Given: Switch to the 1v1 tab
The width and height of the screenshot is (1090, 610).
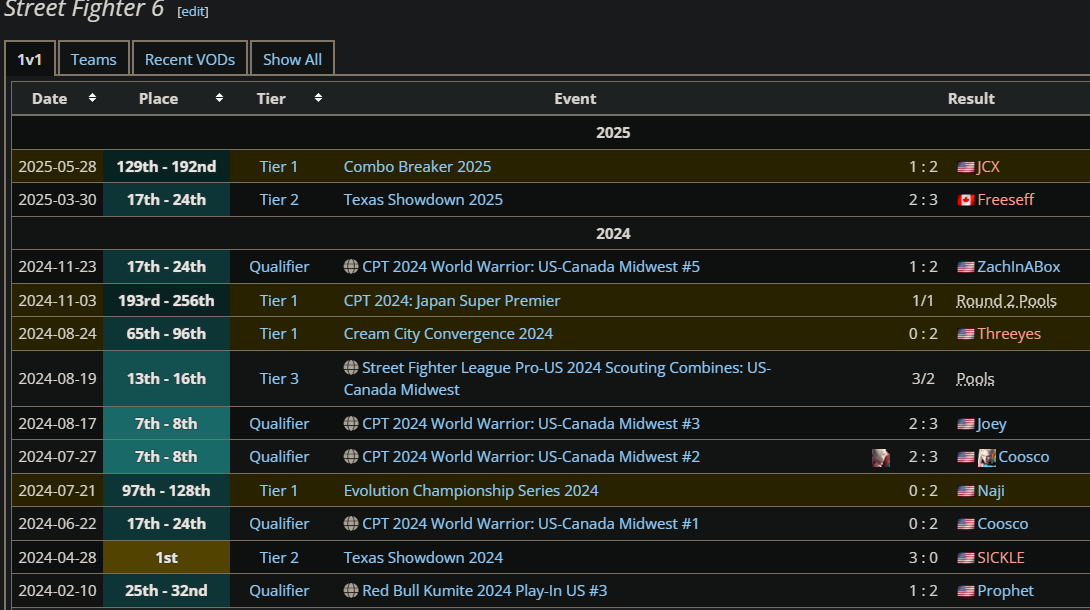Looking at the screenshot, I should click(x=30, y=60).
